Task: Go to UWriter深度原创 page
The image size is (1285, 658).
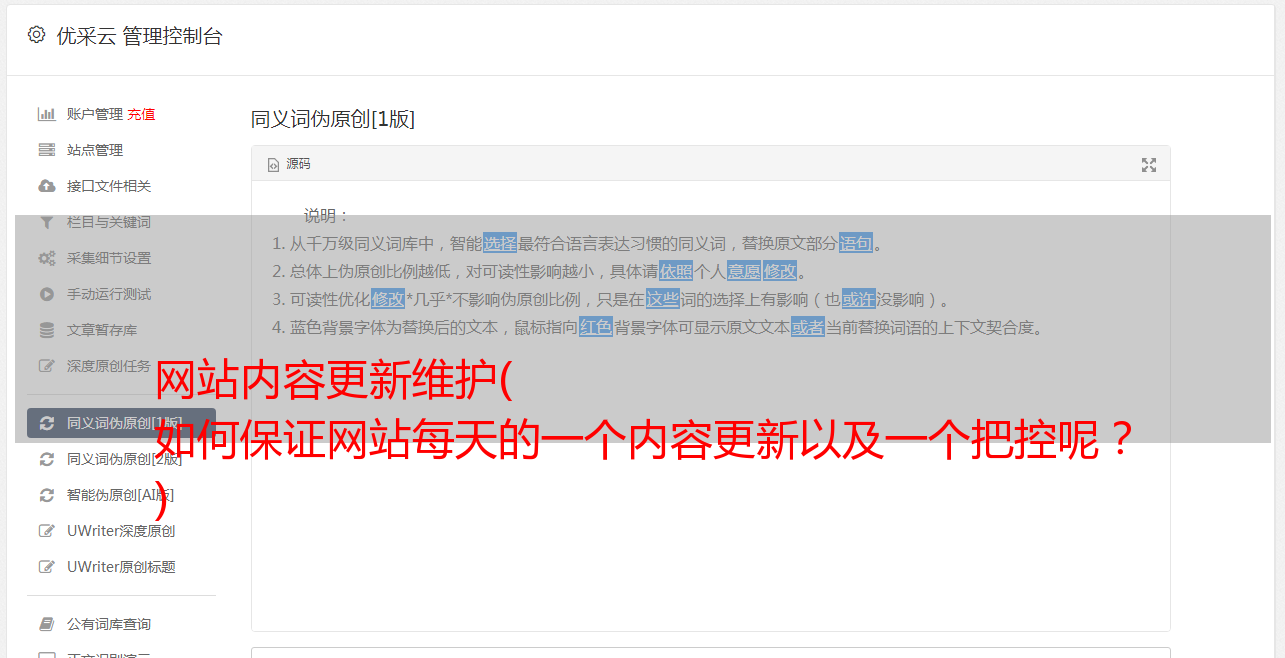Action: click(121, 531)
